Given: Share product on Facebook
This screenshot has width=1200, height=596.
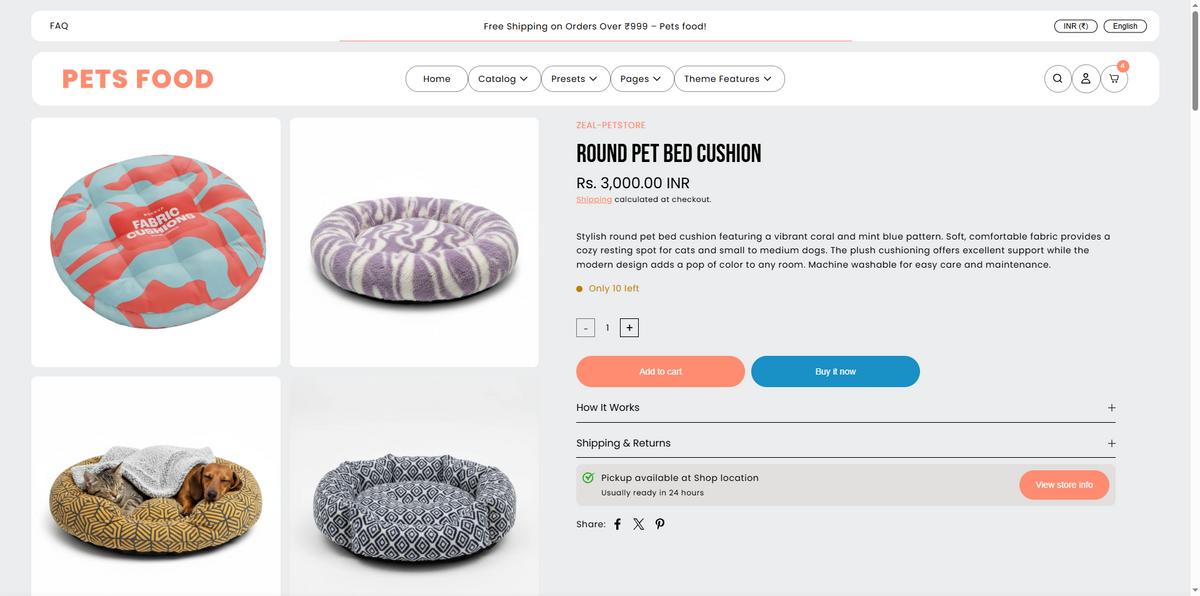Looking at the screenshot, I should pos(617,524).
